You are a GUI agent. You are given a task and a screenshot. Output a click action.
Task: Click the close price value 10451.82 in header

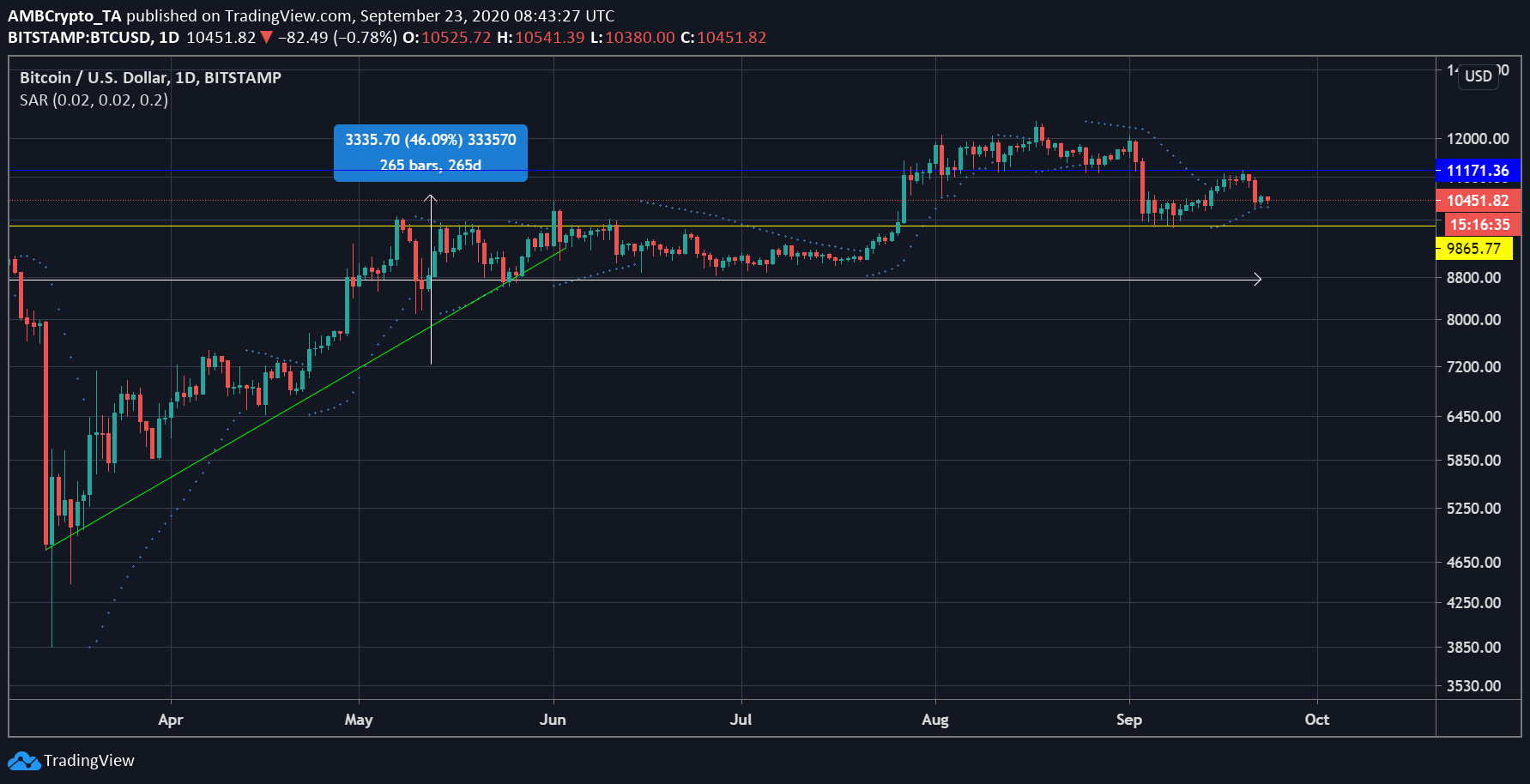click(731, 38)
